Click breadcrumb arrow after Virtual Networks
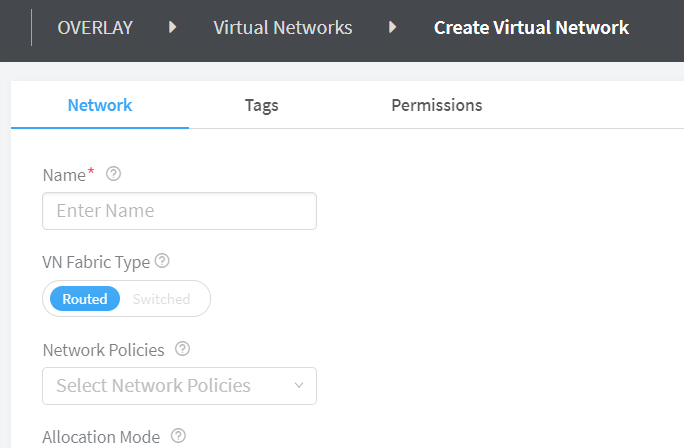Image resolution: width=684 pixels, height=448 pixels. tap(393, 27)
